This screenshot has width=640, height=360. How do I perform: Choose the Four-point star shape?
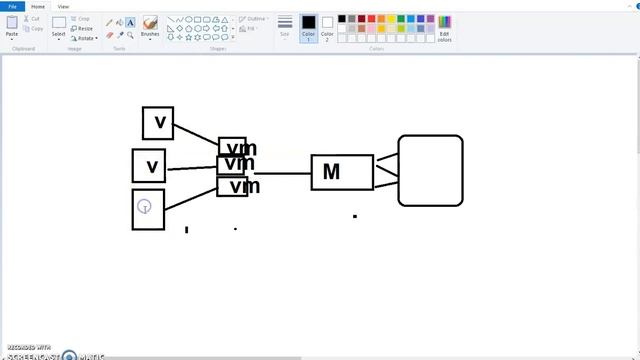coord(180,37)
